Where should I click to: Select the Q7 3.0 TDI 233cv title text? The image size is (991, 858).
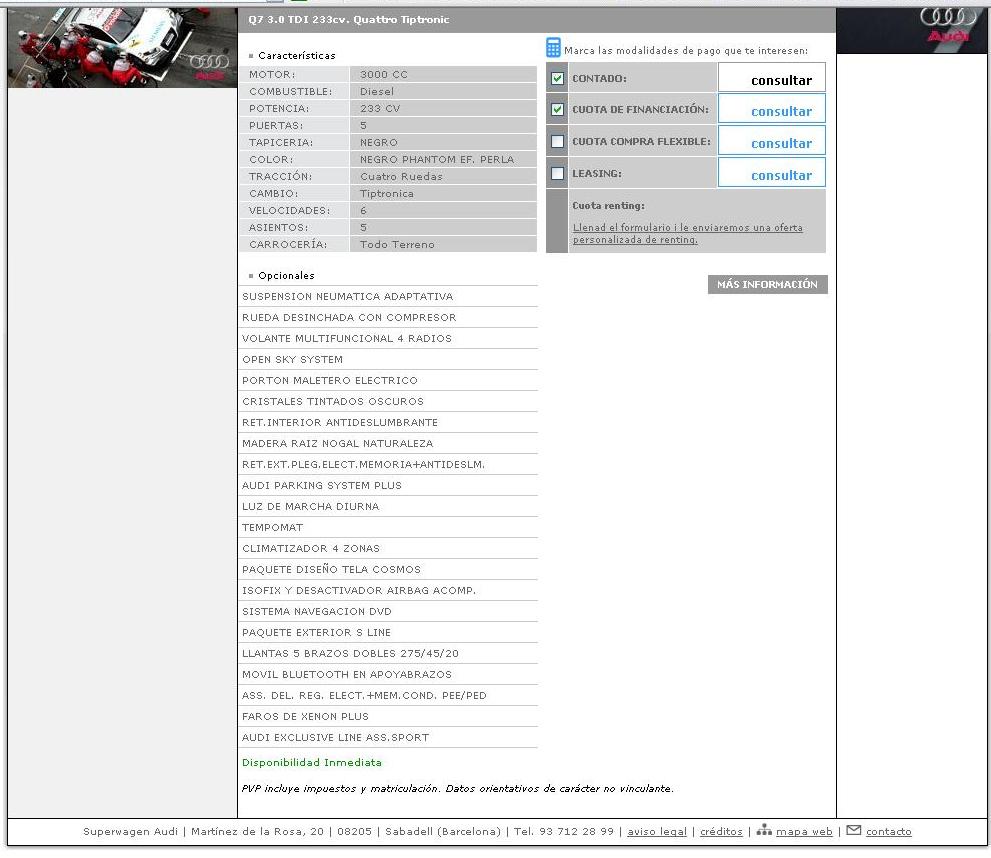coord(349,20)
